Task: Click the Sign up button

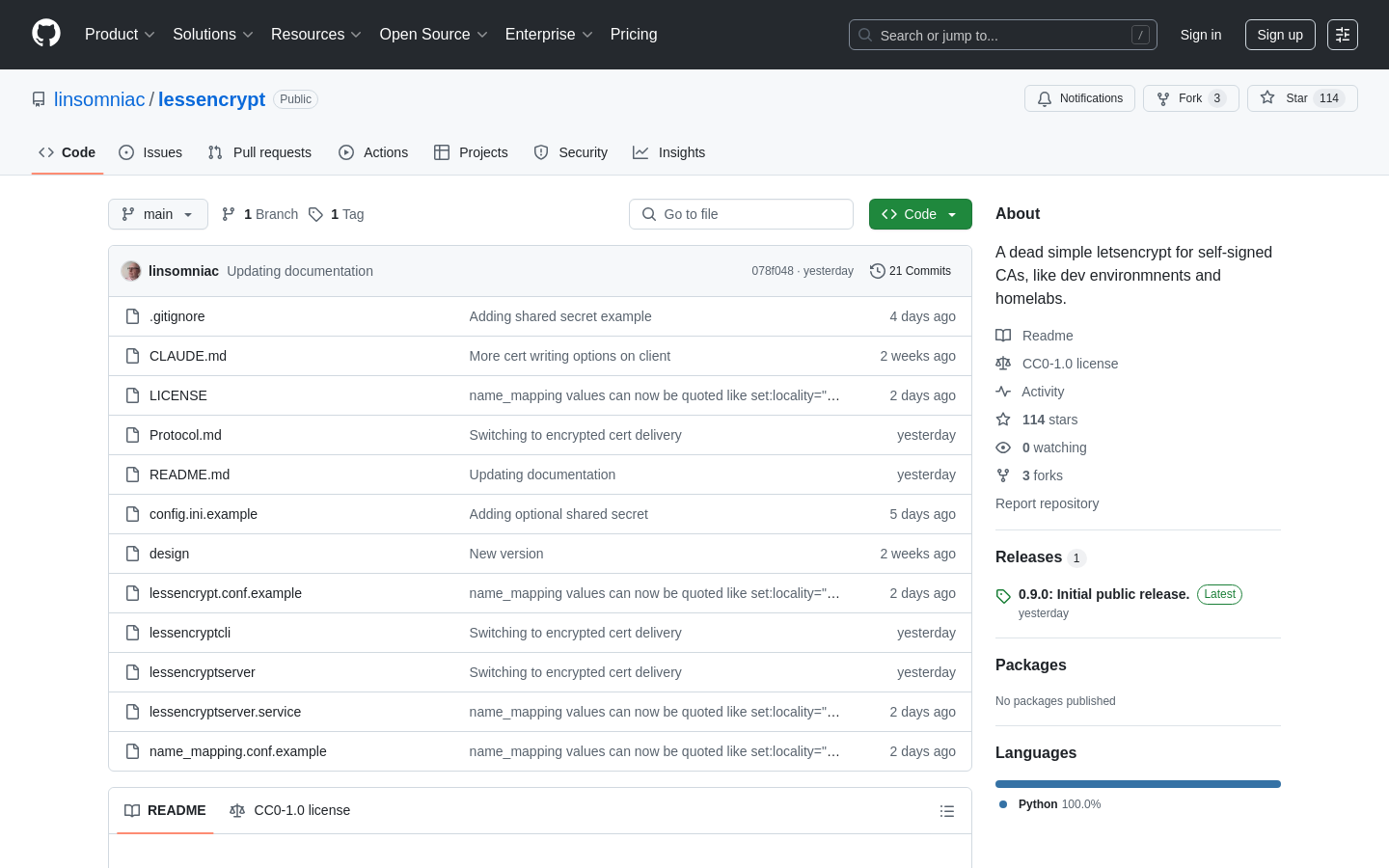Action: tap(1280, 35)
